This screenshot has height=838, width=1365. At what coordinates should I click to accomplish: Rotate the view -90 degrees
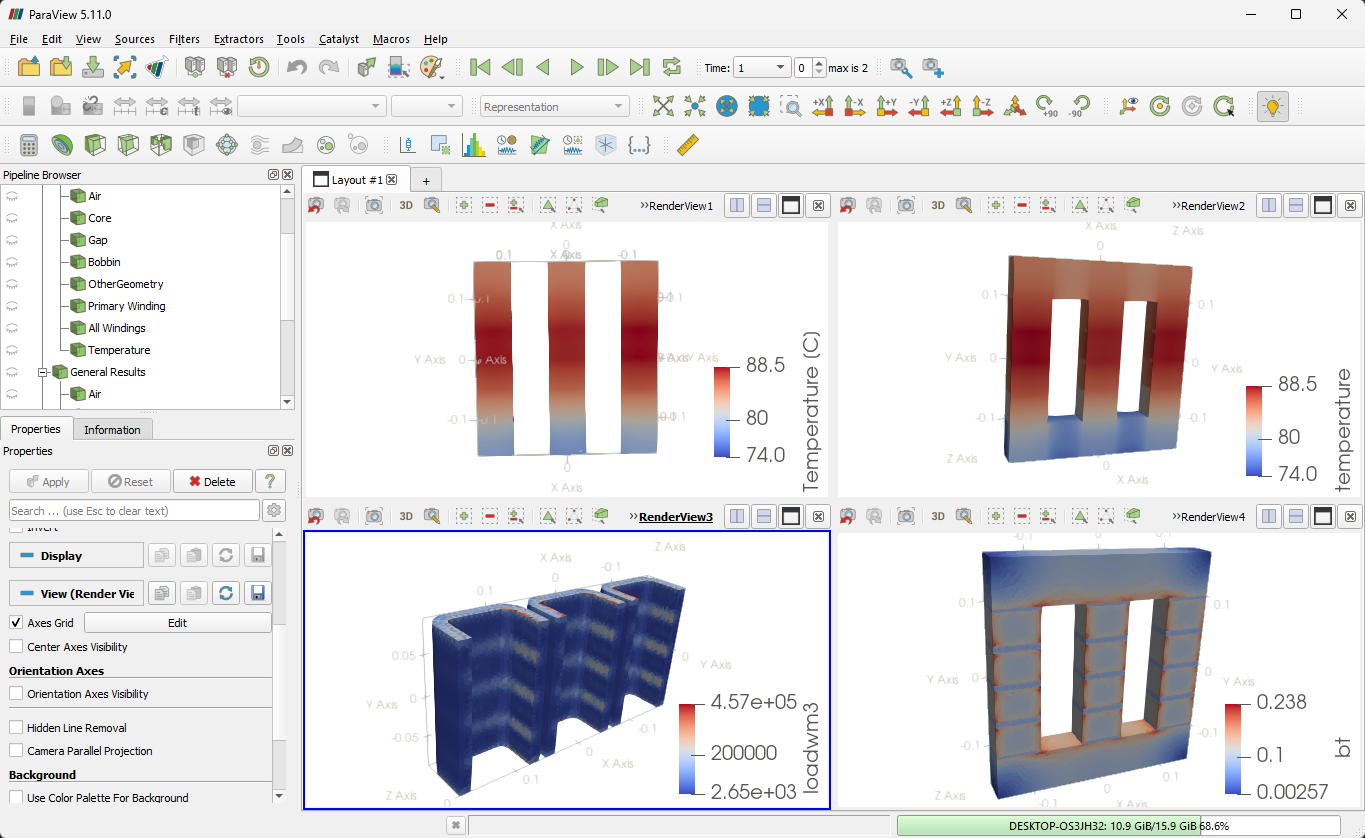pos(1079,106)
